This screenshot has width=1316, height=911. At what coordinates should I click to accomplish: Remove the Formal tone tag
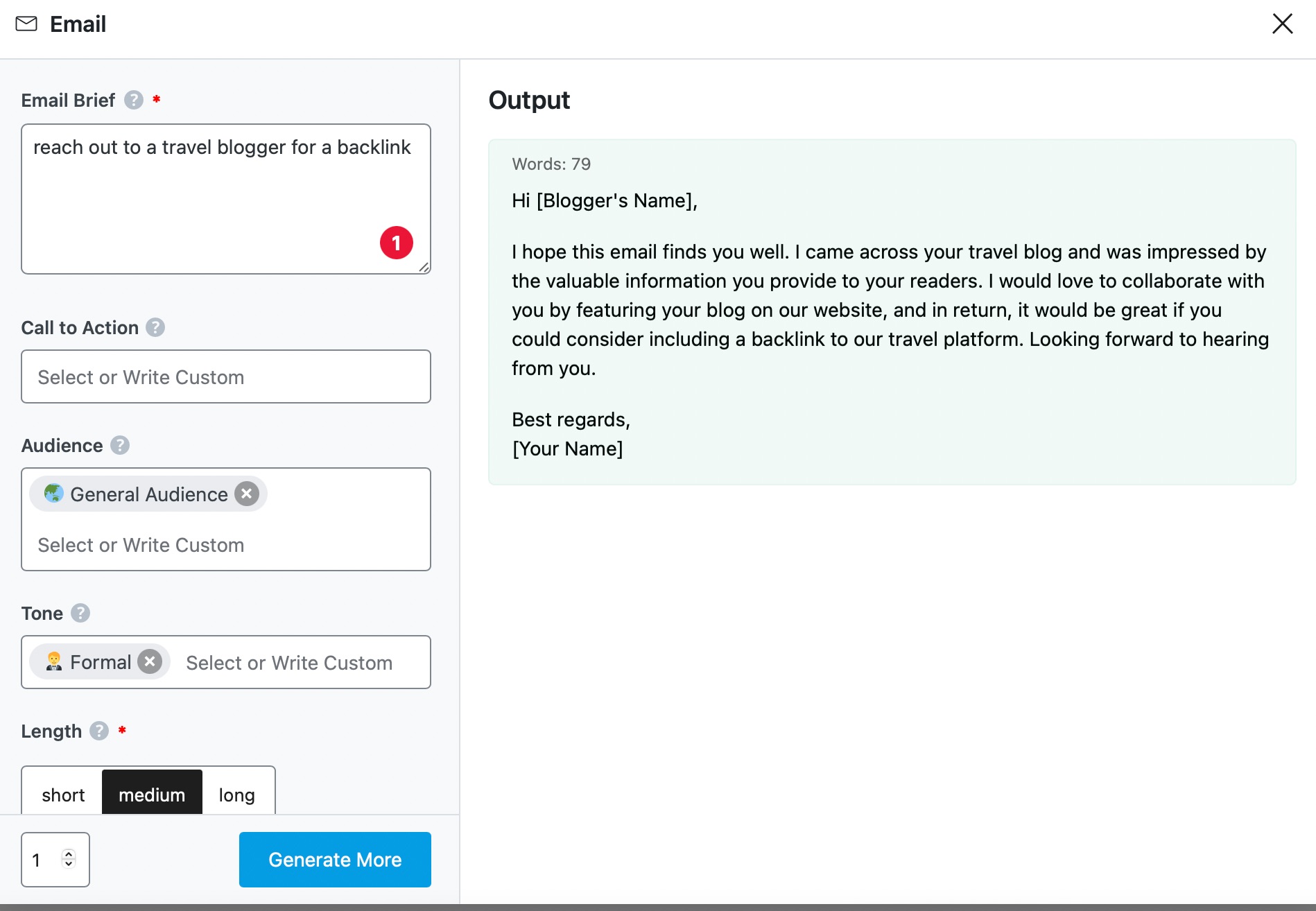[x=149, y=661]
